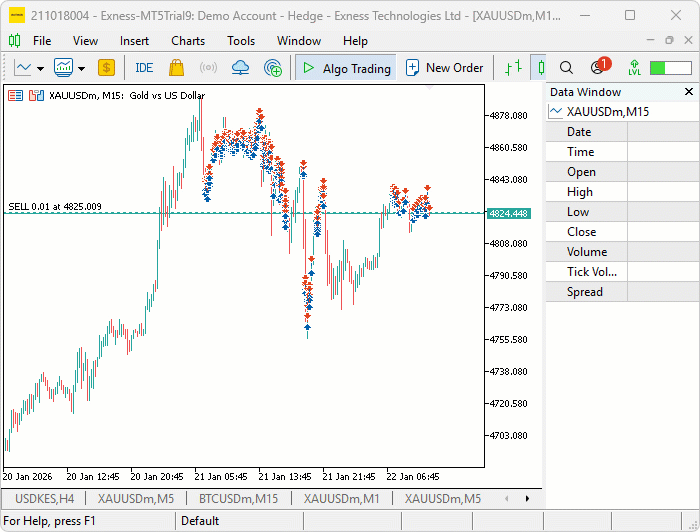Select the Low row in Data Window

click(622, 212)
